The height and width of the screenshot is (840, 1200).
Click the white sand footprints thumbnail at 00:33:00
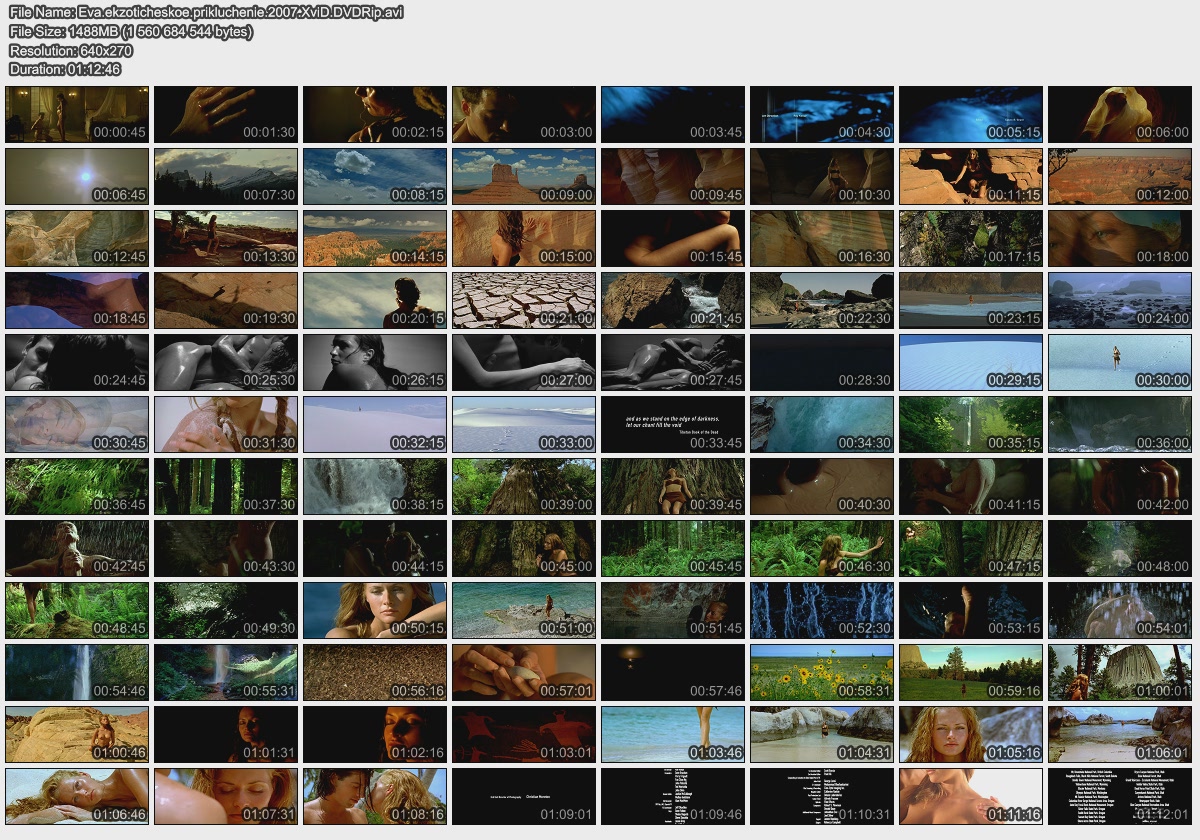(x=523, y=424)
